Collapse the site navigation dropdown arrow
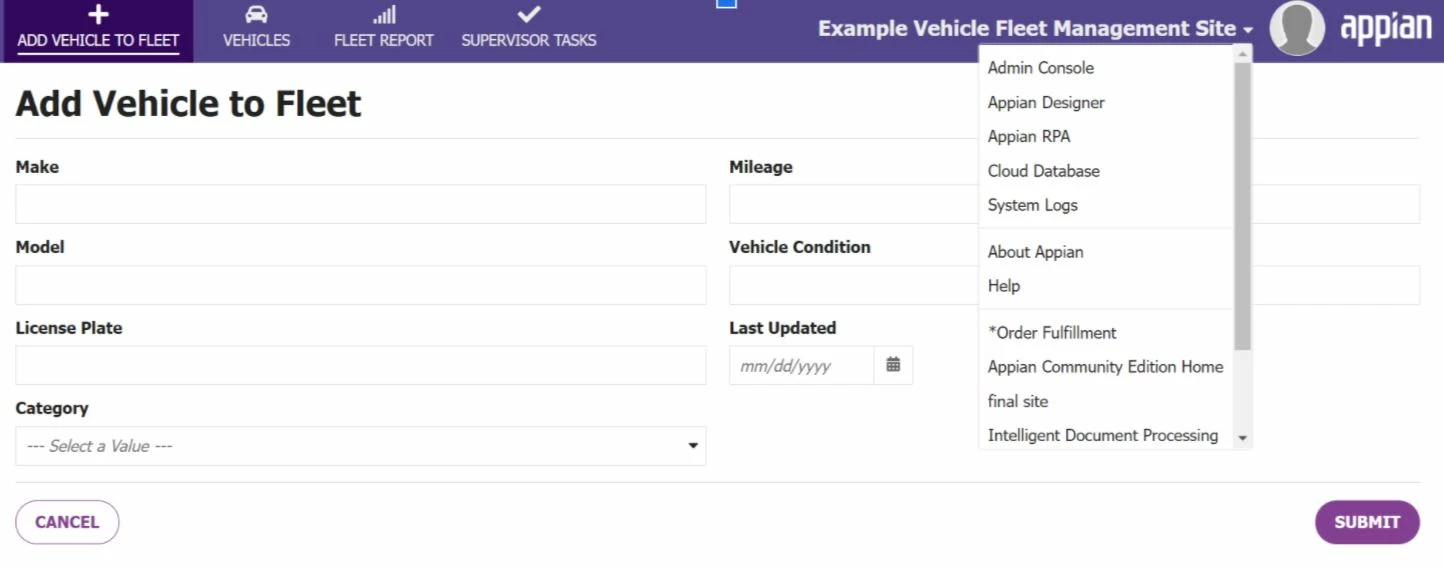 pos(1248,30)
